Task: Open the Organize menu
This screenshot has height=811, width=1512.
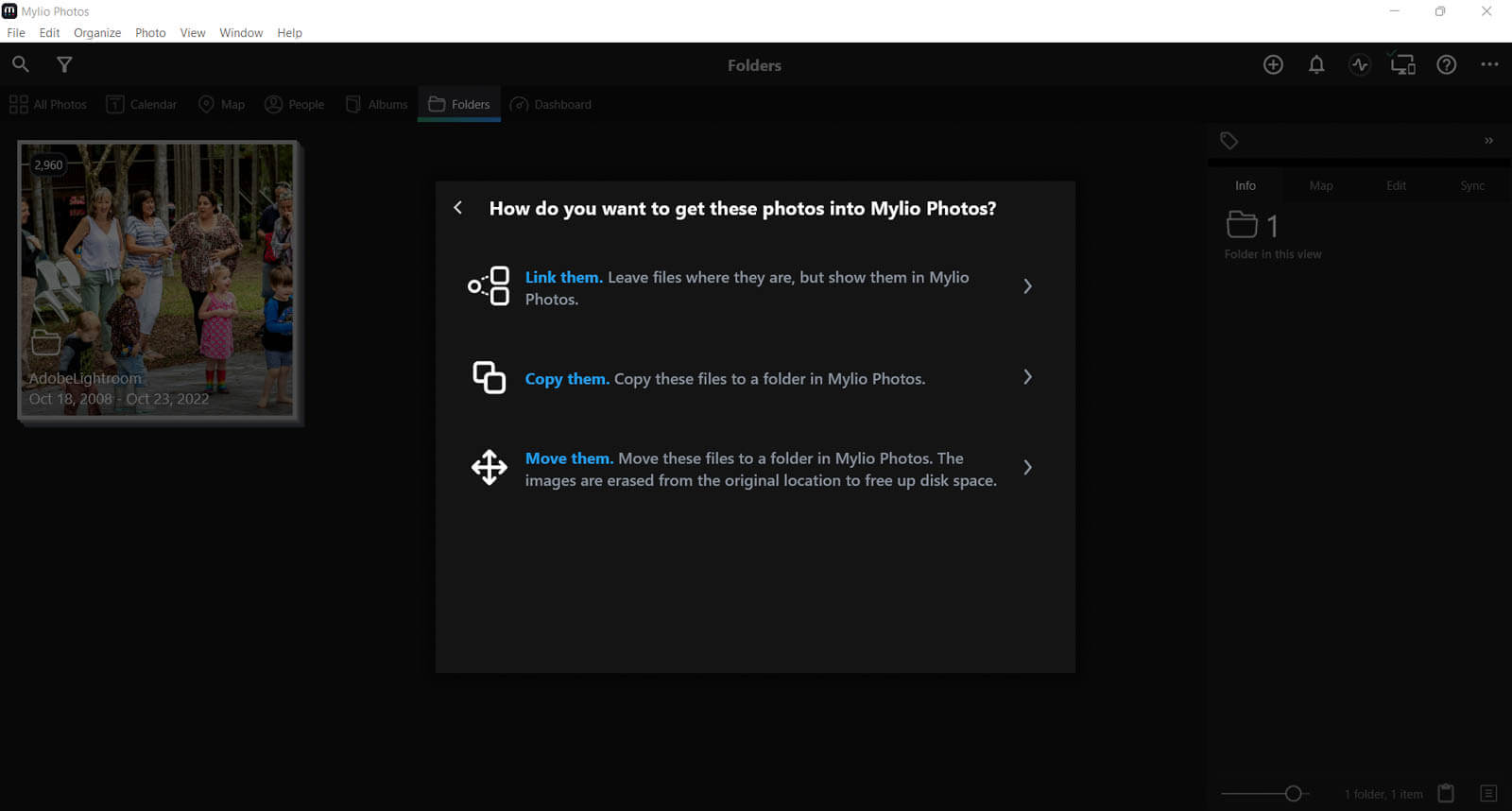Action: click(x=97, y=32)
